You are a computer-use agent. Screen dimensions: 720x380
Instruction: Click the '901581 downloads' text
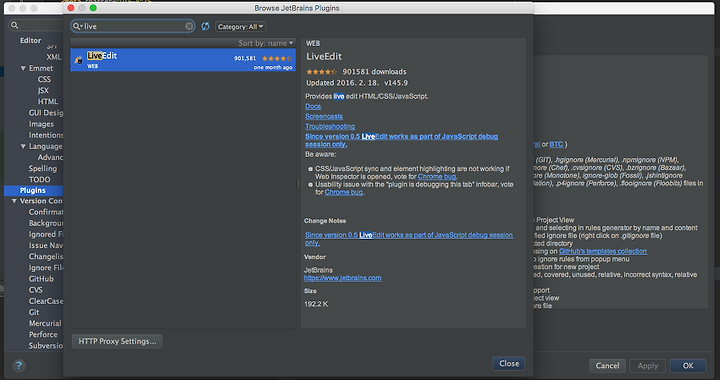point(374,72)
